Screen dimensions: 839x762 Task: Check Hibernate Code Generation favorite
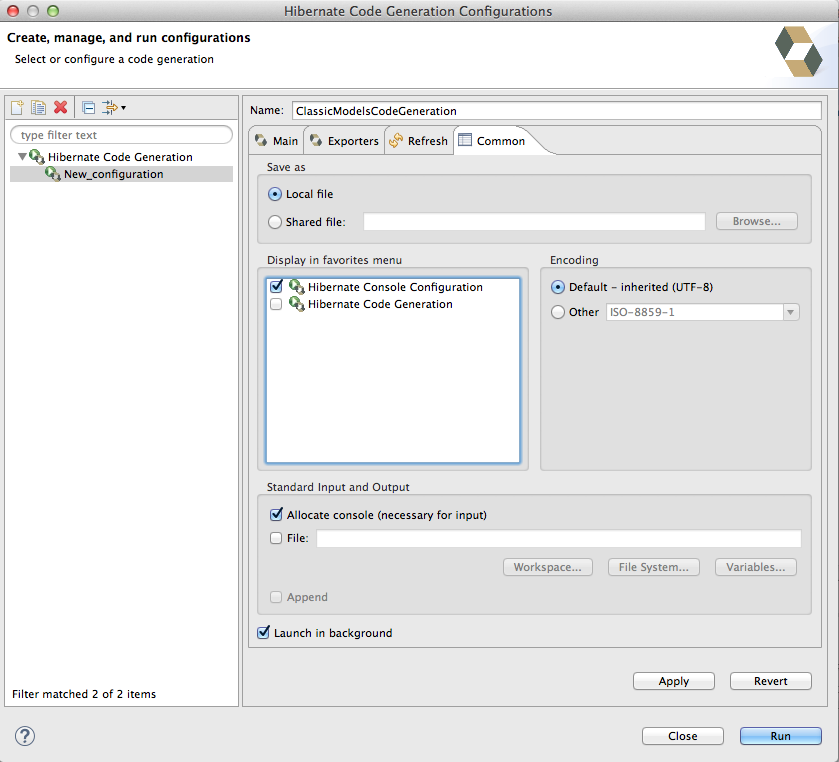276,304
